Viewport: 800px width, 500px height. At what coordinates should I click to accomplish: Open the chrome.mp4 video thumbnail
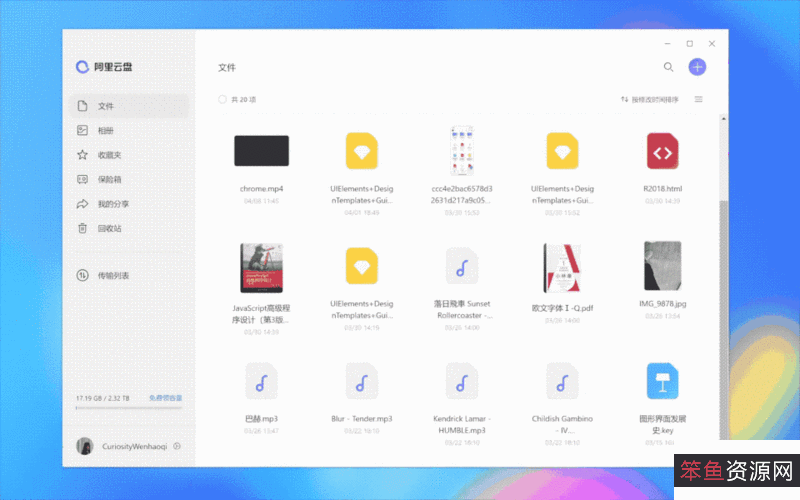point(261,151)
